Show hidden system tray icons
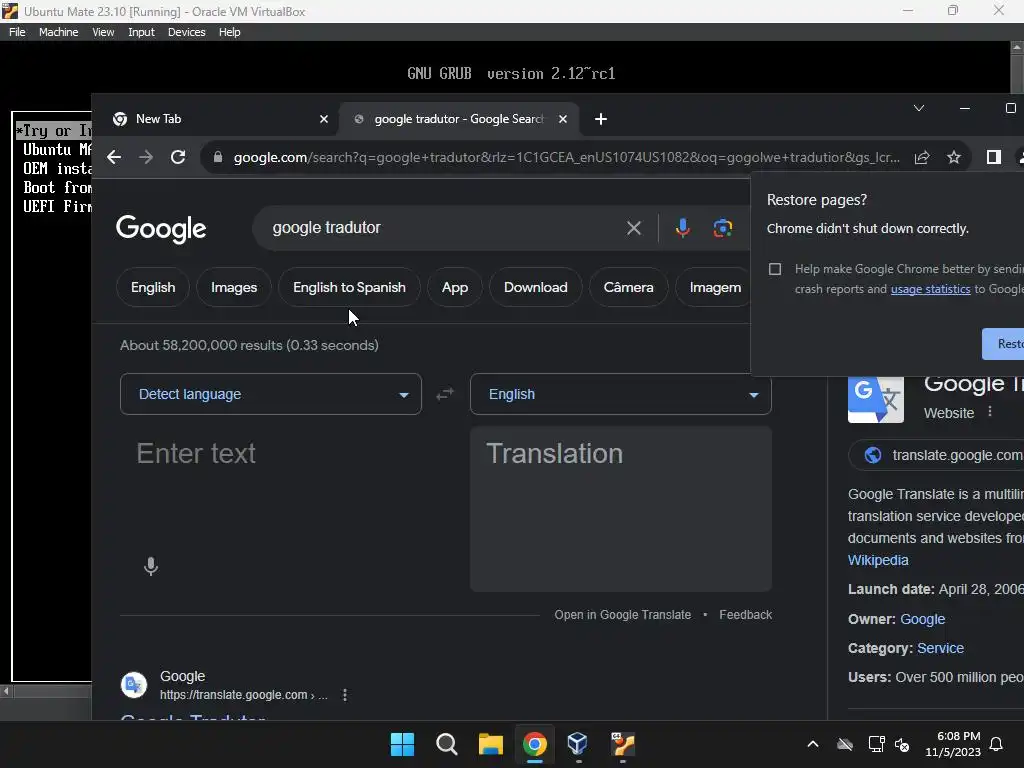Viewport: 1024px width, 768px height. click(x=812, y=744)
